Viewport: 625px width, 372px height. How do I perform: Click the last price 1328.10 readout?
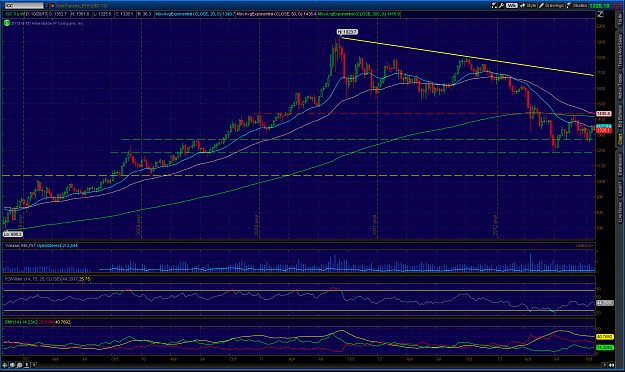pos(599,6)
